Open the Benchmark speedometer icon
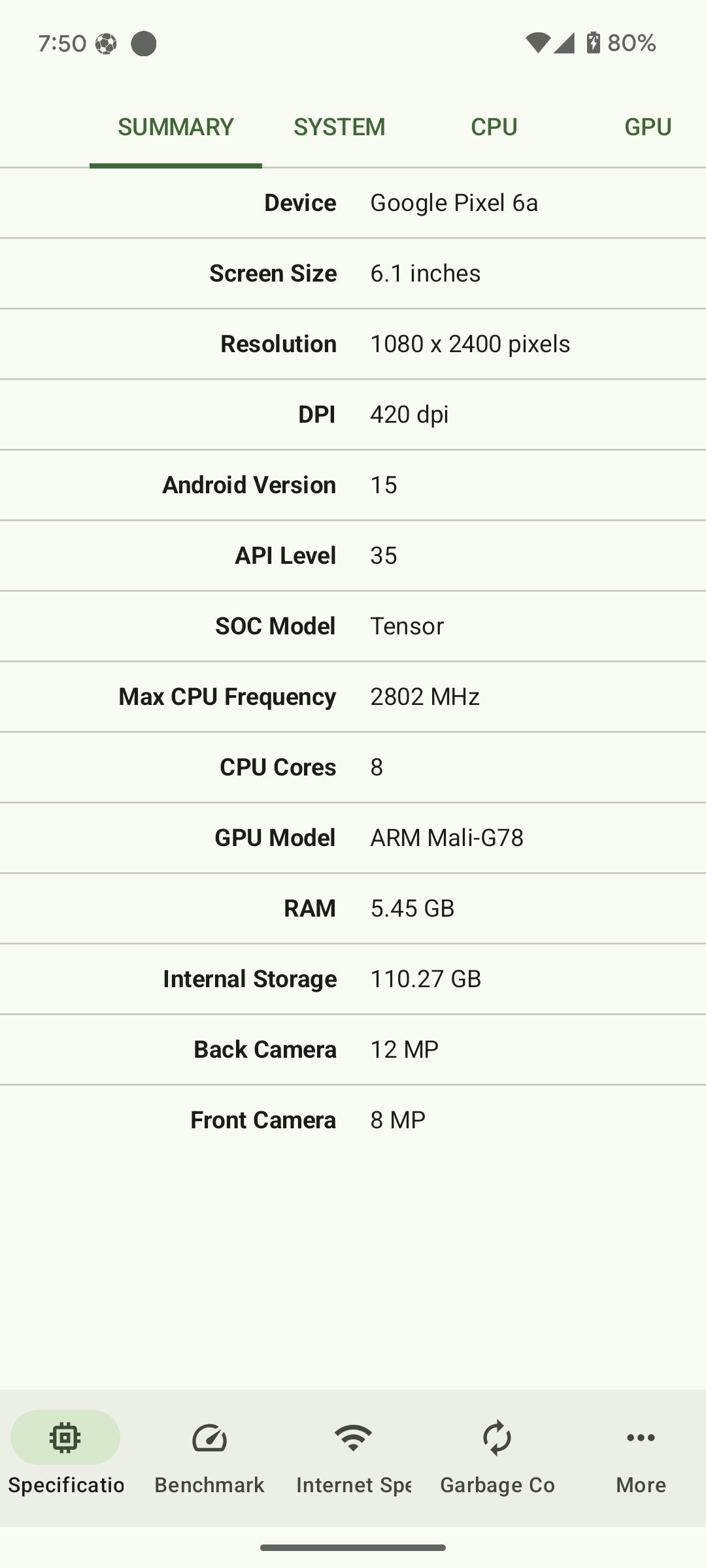The width and height of the screenshot is (706, 1568). tap(209, 1438)
